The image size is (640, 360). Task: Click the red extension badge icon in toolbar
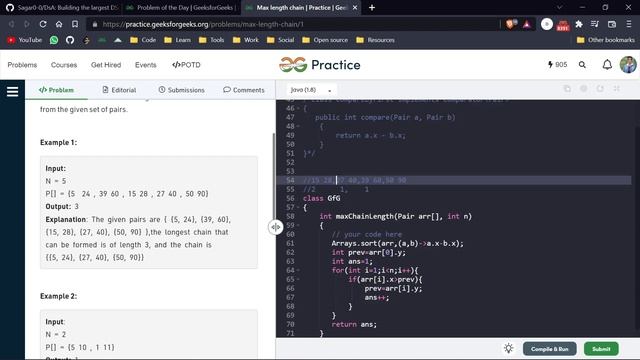point(563,25)
